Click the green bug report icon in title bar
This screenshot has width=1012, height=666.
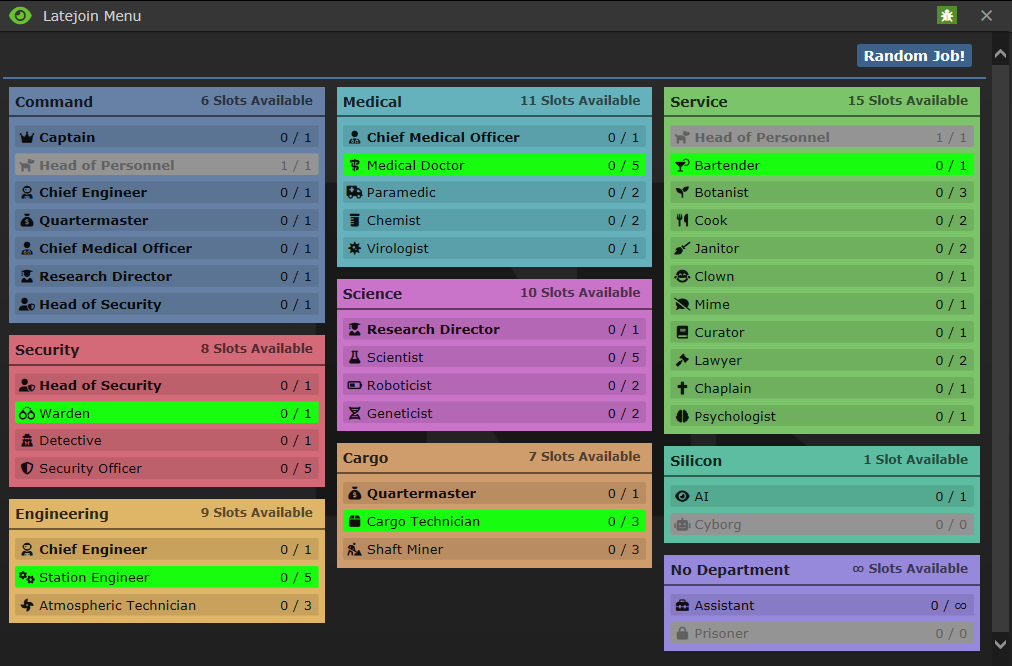coord(946,15)
